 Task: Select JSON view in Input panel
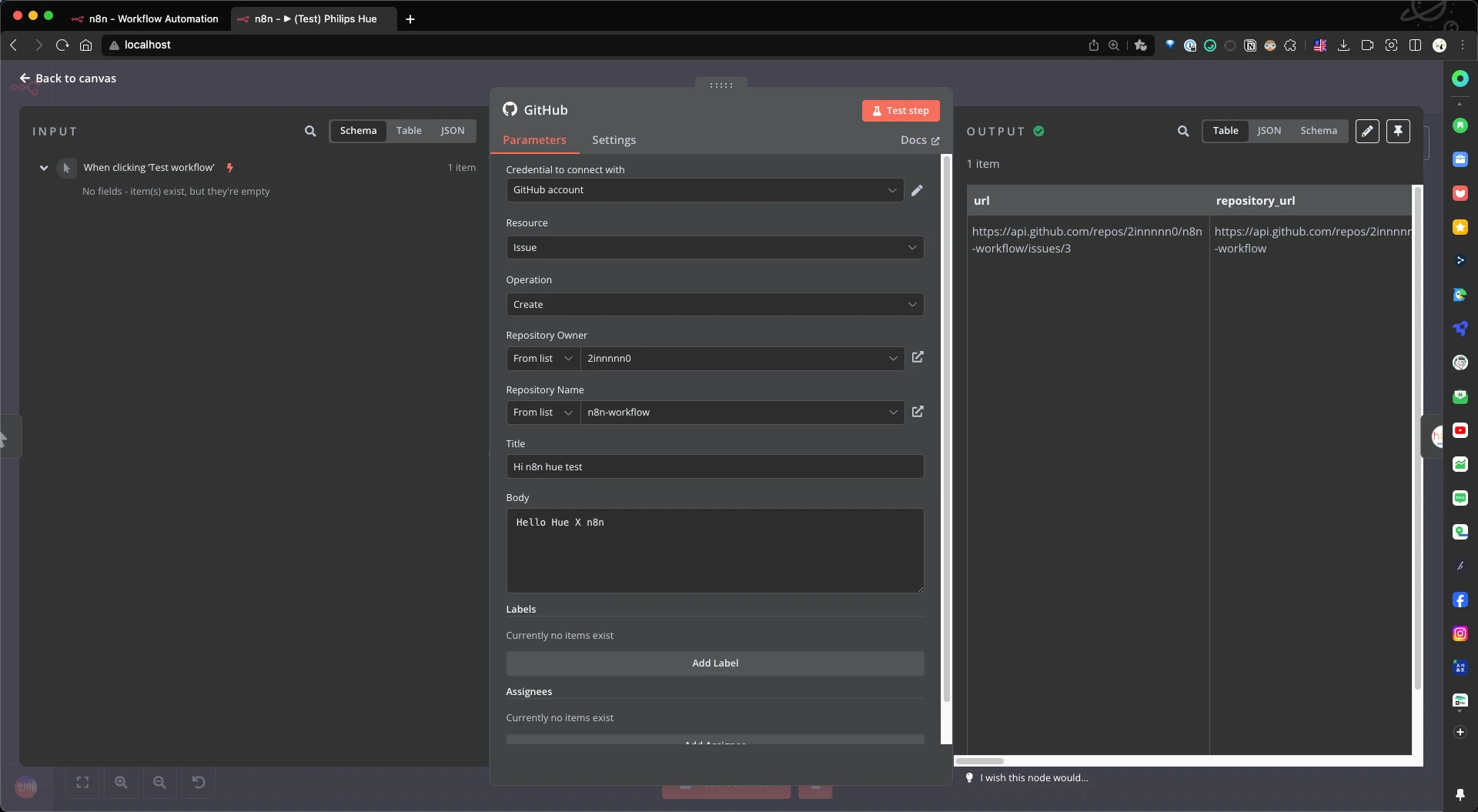pyautogui.click(x=453, y=130)
